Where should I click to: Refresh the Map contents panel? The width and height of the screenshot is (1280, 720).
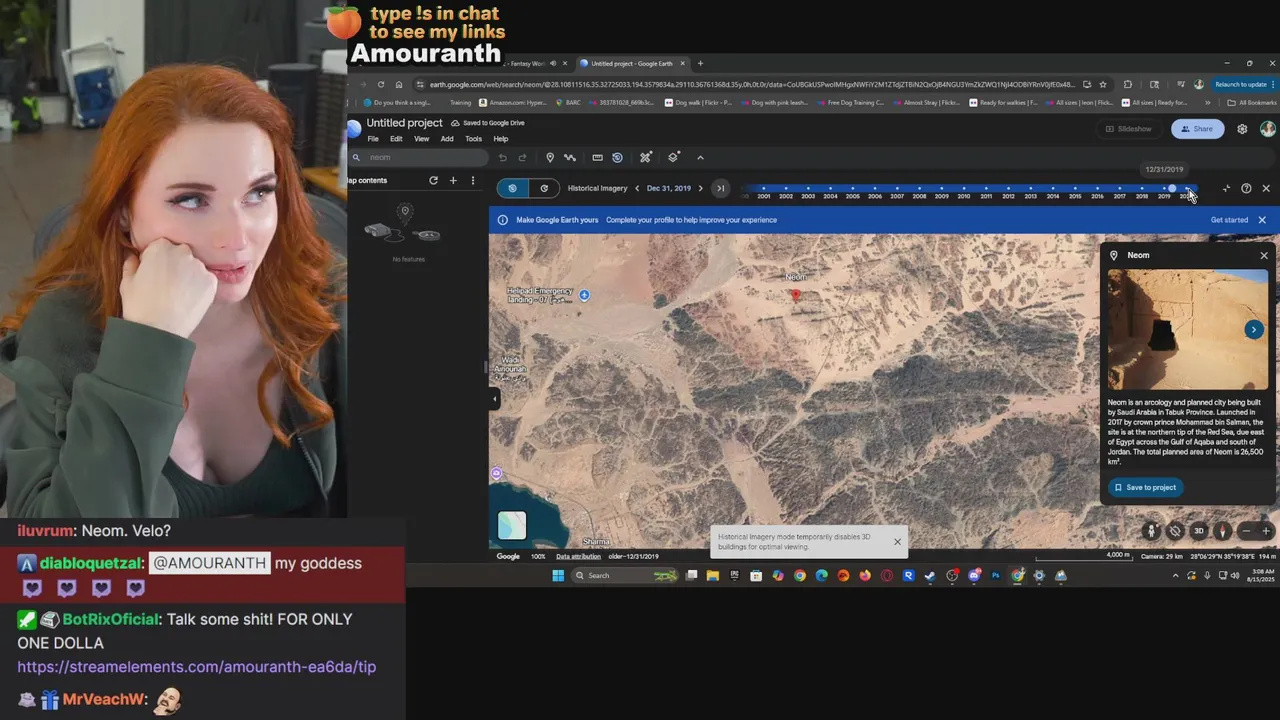[x=433, y=180]
